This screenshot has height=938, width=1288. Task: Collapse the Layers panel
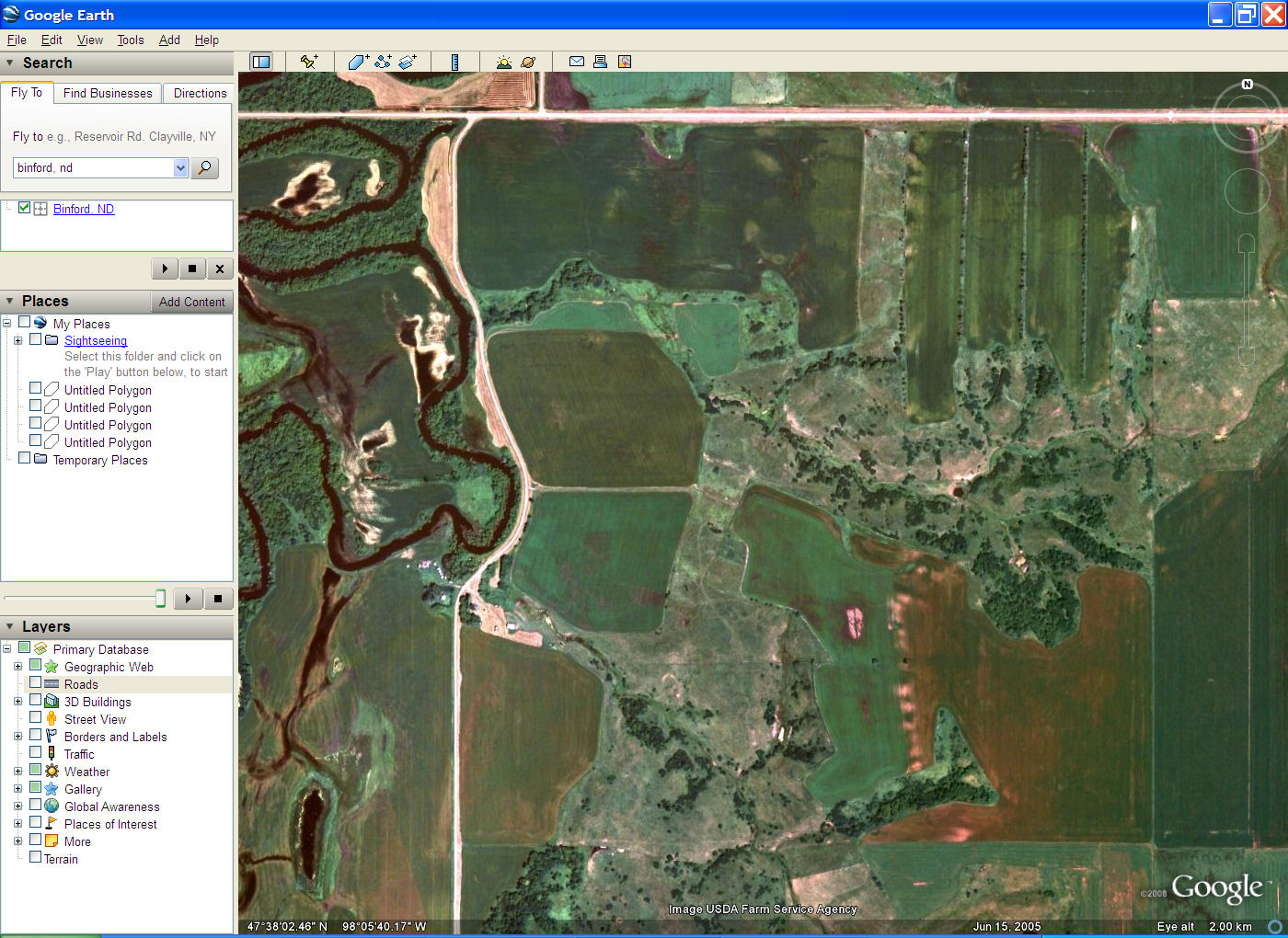click(10, 626)
